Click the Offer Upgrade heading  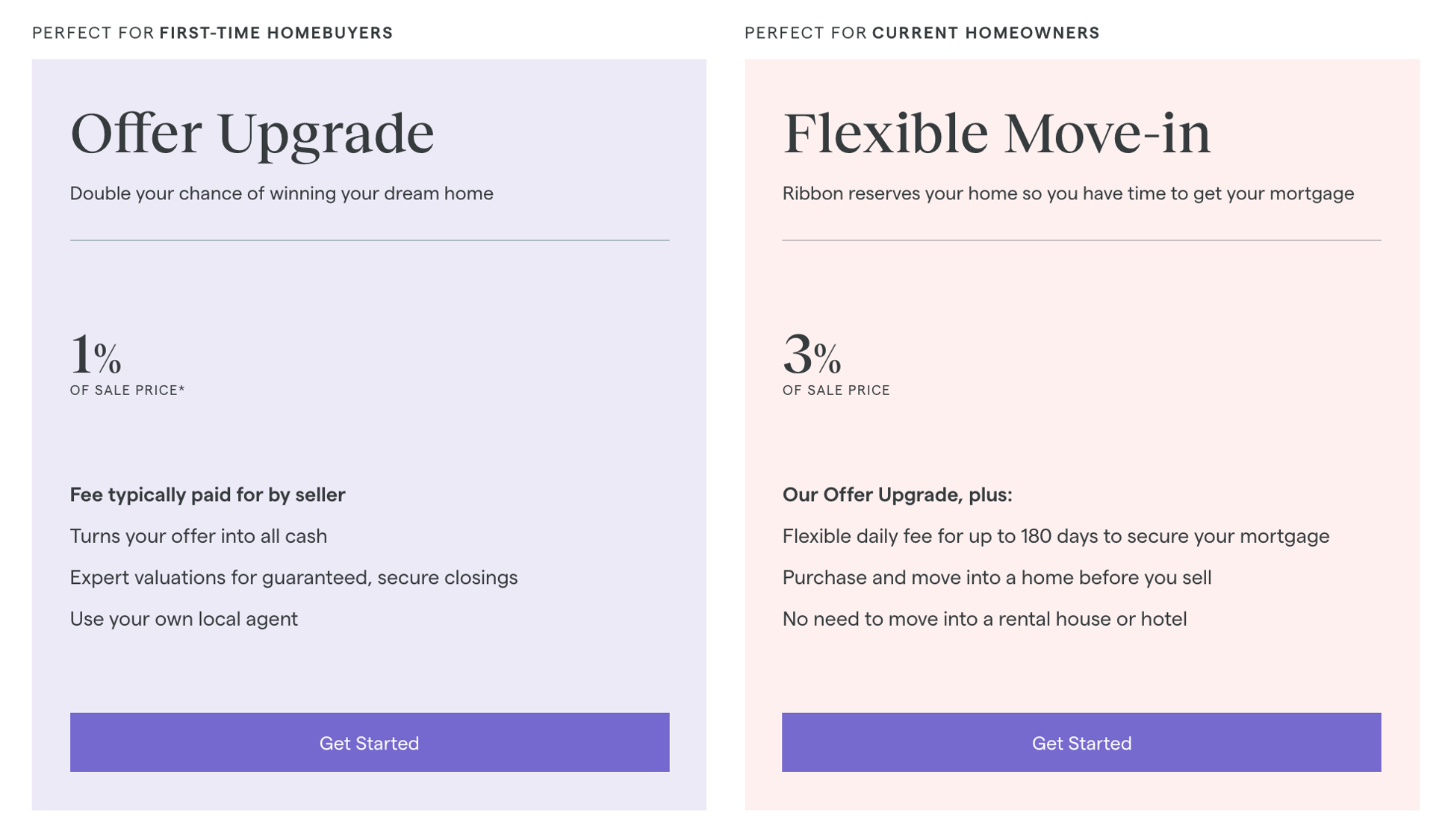click(252, 134)
